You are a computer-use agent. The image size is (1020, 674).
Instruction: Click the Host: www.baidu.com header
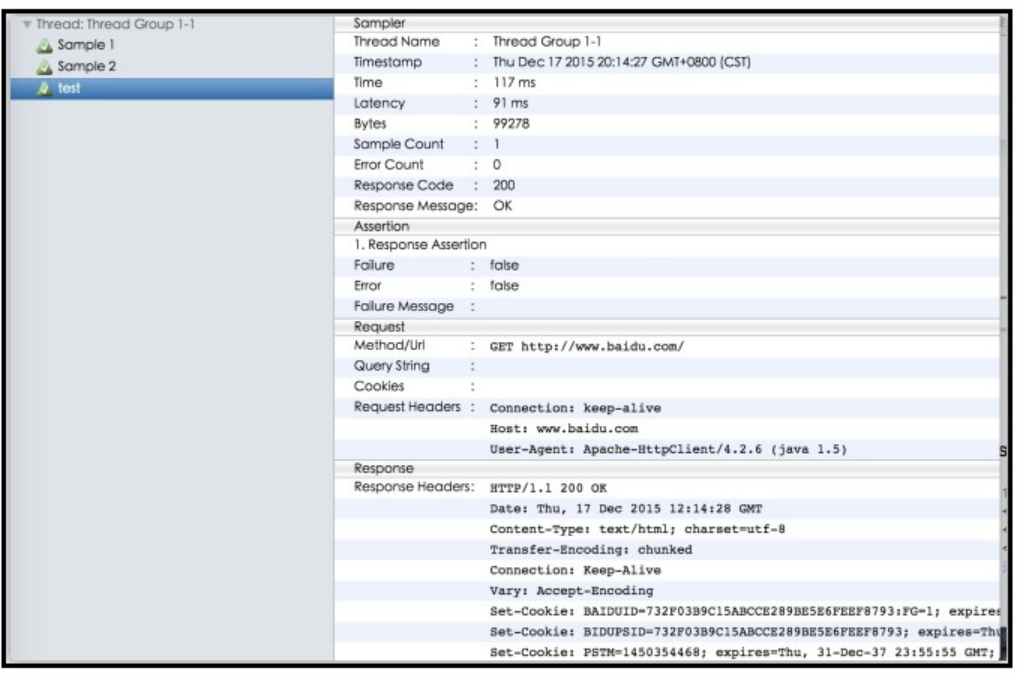pyautogui.click(x=563, y=429)
